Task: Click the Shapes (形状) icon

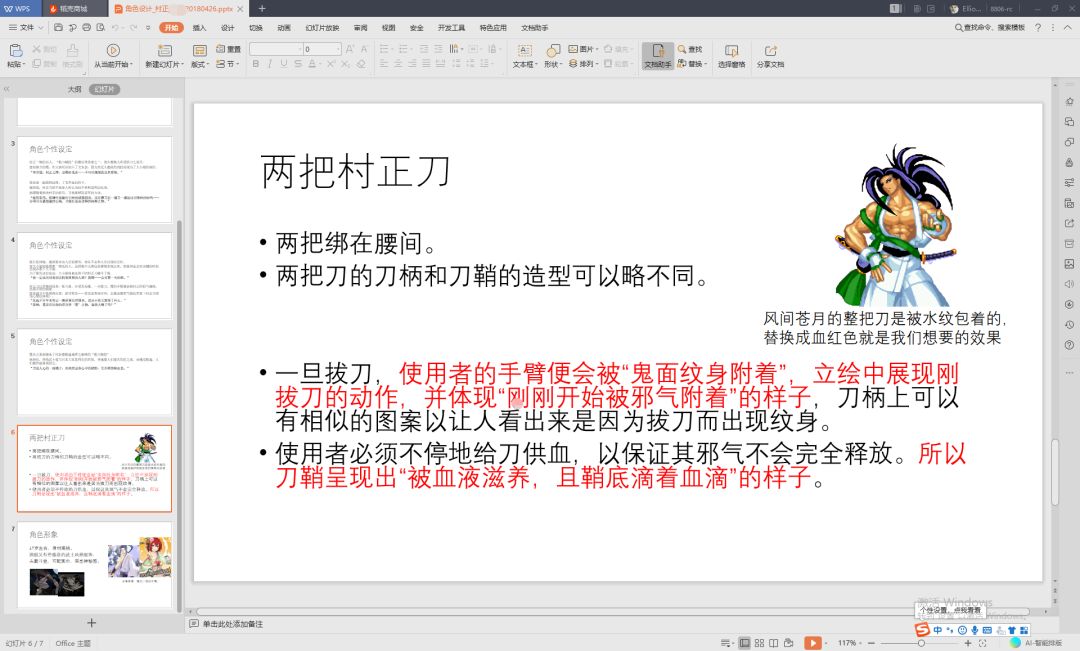Action: tap(553, 51)
